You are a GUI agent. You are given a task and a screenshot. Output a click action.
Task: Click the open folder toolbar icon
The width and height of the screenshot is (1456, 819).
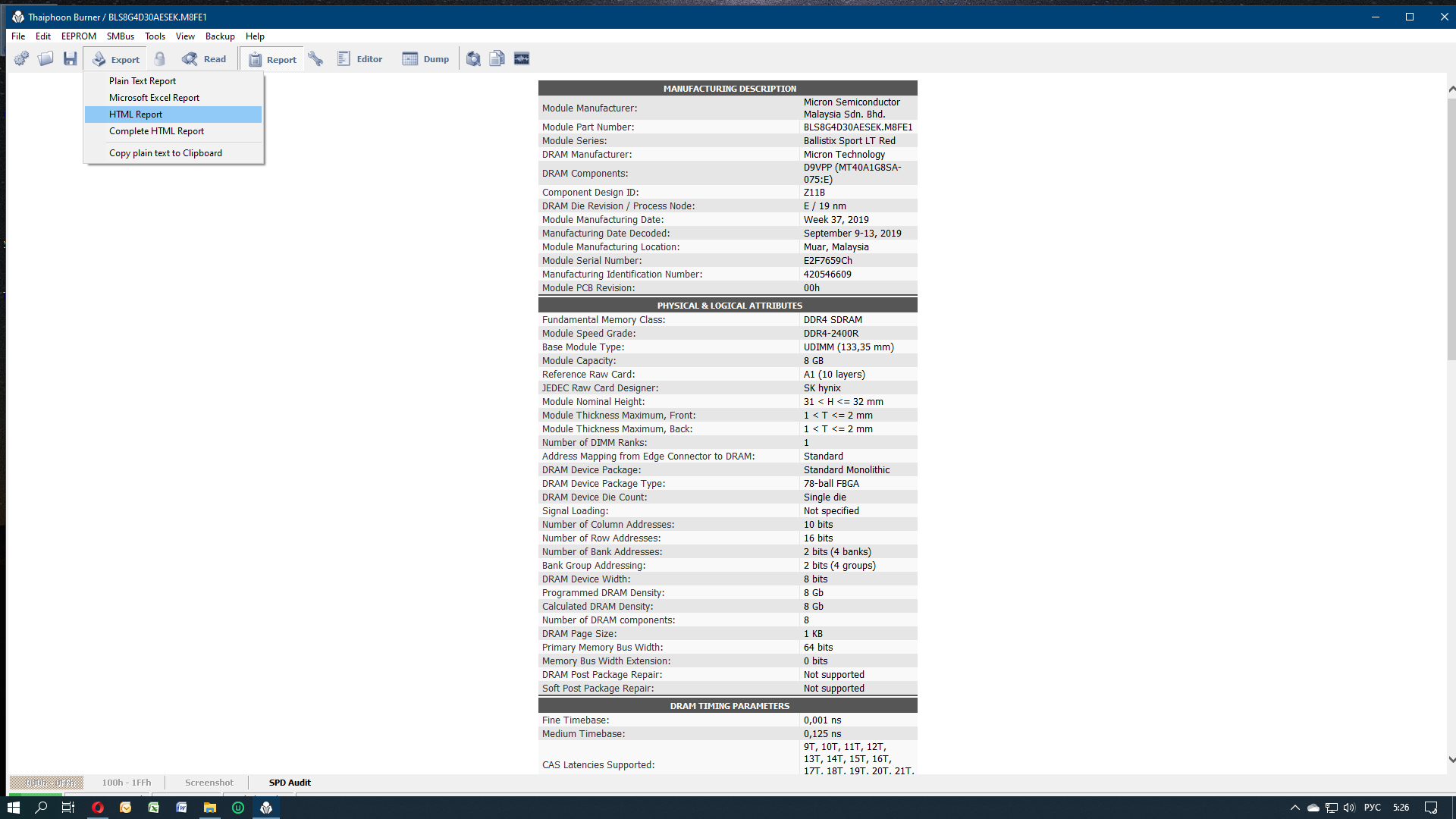click(x=45, y=58)
